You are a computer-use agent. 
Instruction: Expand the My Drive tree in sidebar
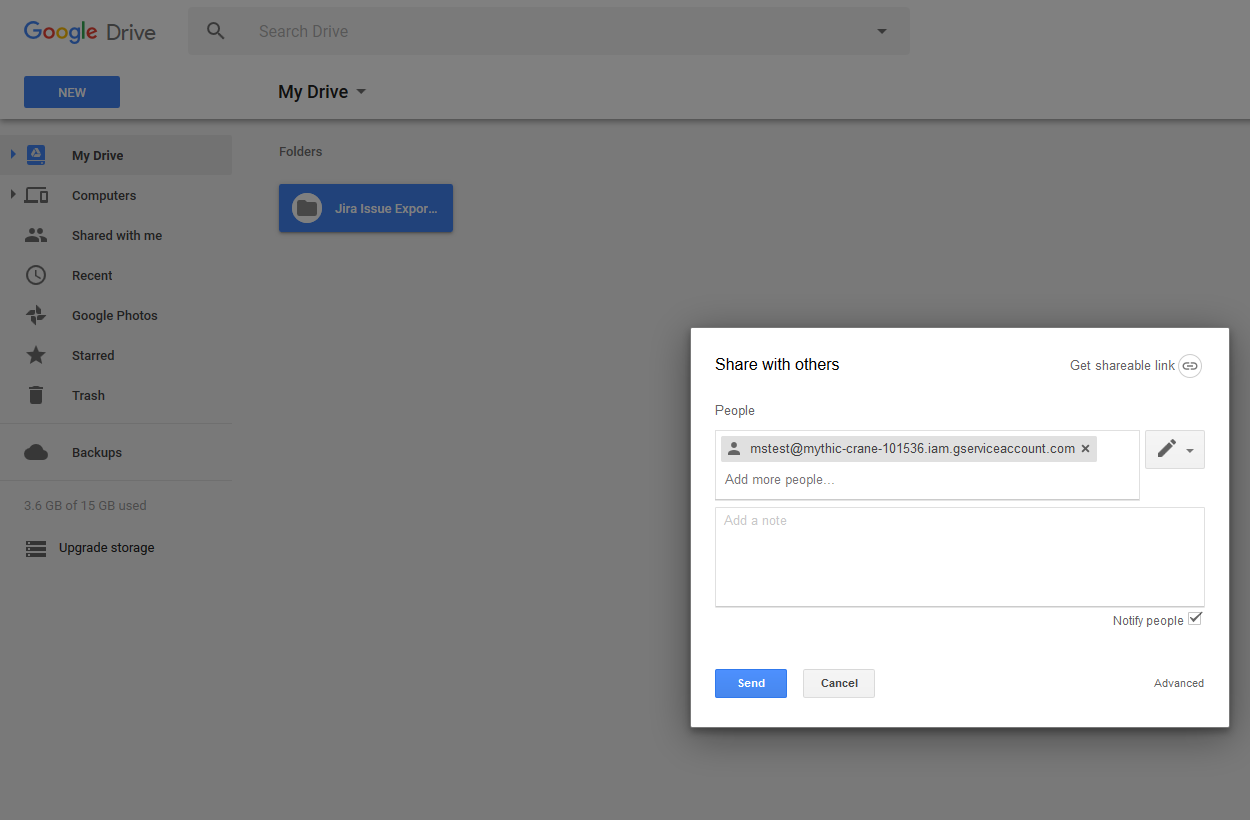(13, 155)
